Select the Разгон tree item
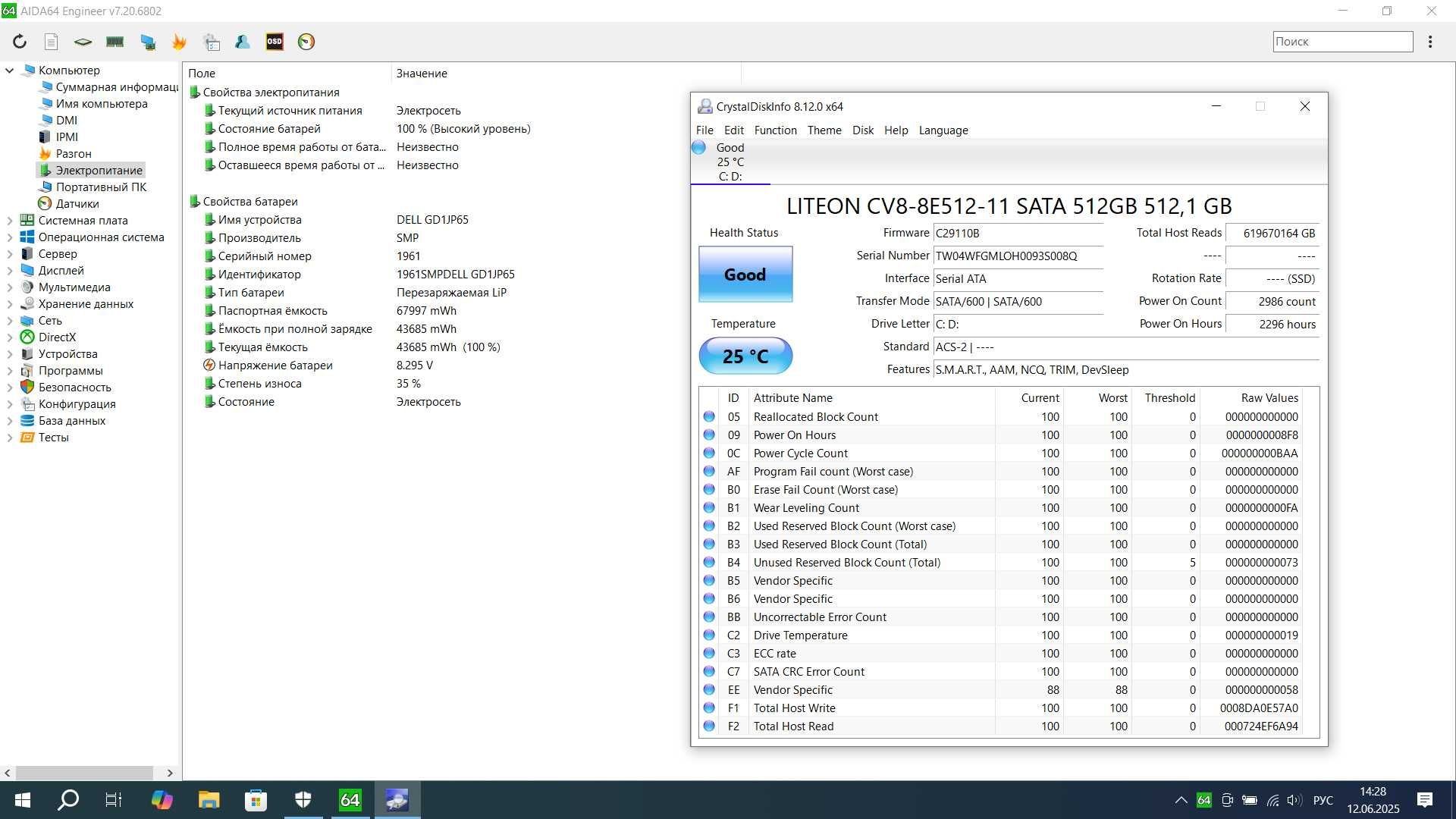This screenshot has width=1456, height=819. [x=73, y=154]
